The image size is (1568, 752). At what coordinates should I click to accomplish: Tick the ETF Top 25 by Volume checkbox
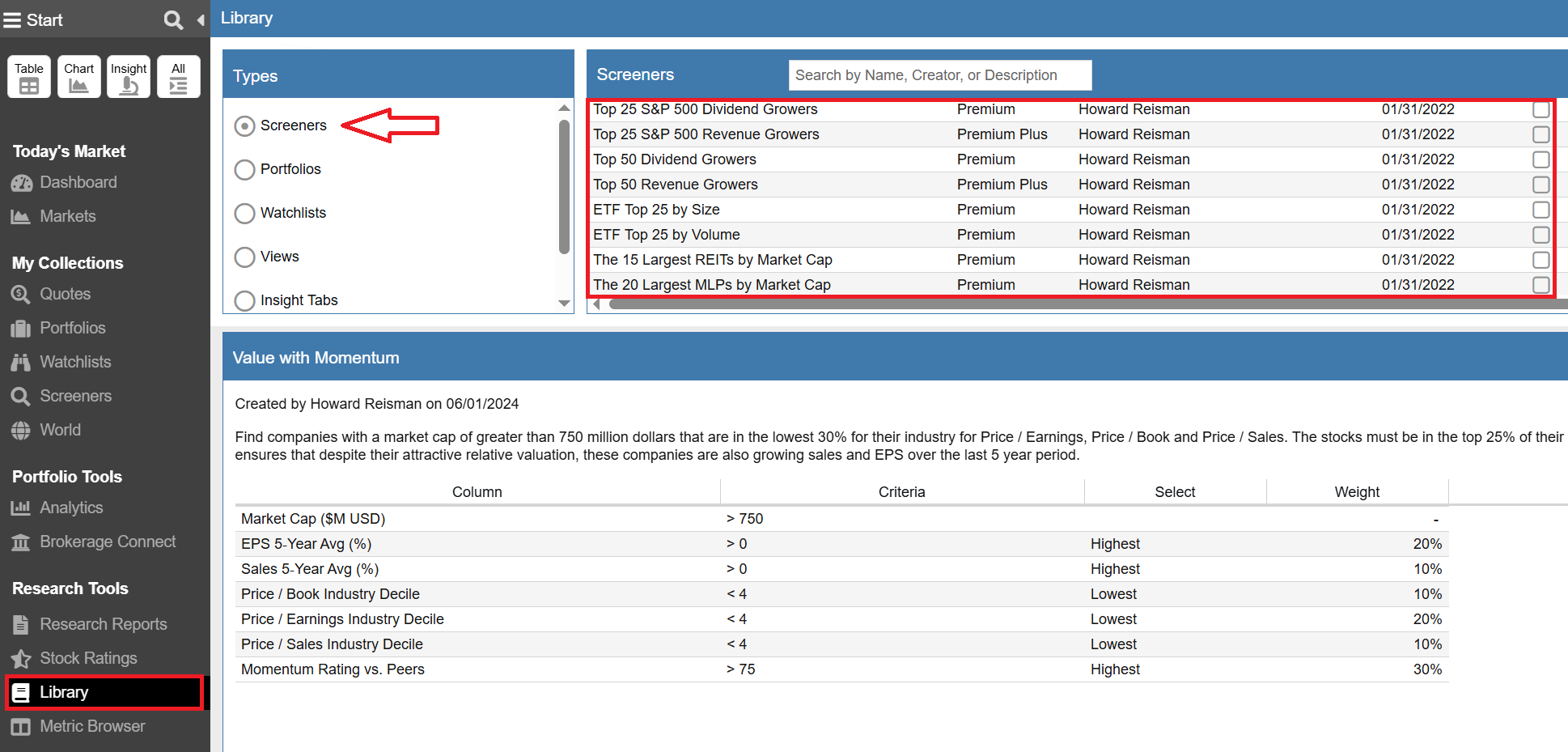[1540, 235]
